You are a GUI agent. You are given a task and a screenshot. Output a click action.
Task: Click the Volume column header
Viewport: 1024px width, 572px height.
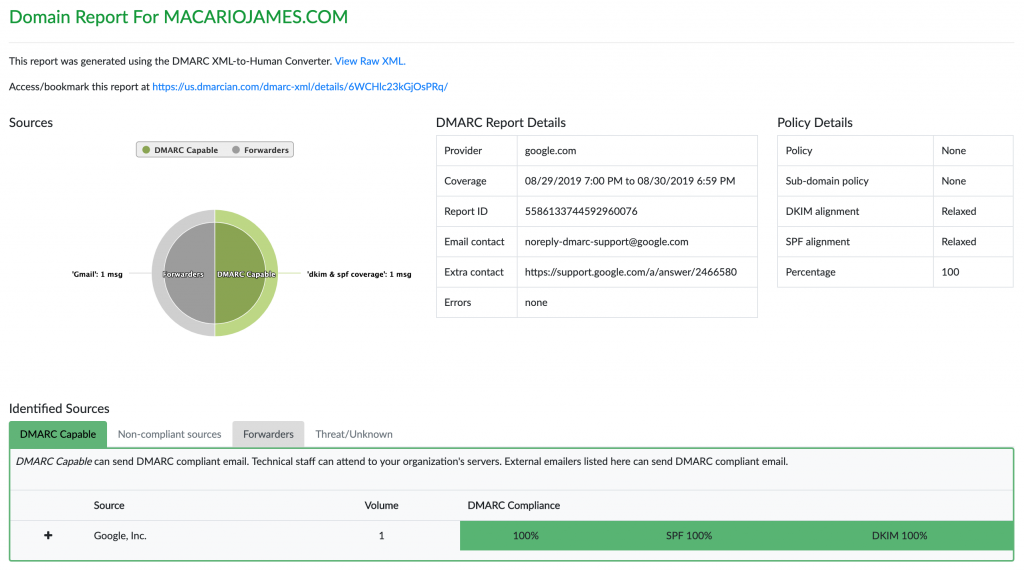pyautogui.click(x=381, y=505)
